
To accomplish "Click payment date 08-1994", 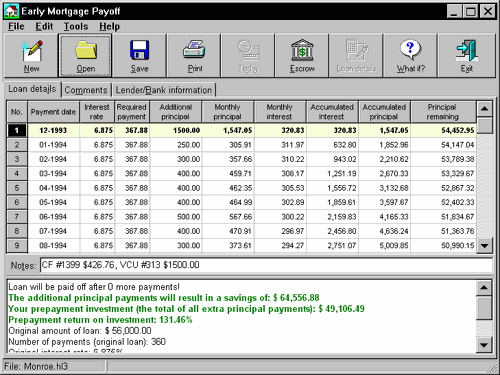I will click(x=53, y=246).
